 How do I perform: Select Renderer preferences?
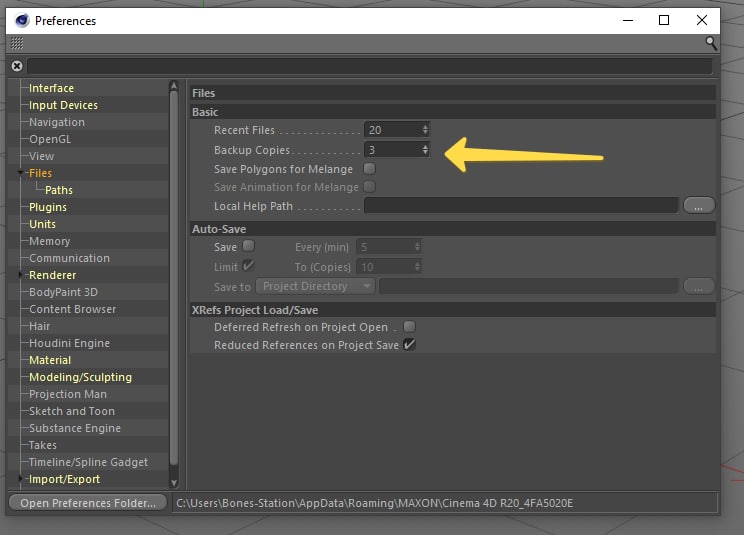coord(53,275)
